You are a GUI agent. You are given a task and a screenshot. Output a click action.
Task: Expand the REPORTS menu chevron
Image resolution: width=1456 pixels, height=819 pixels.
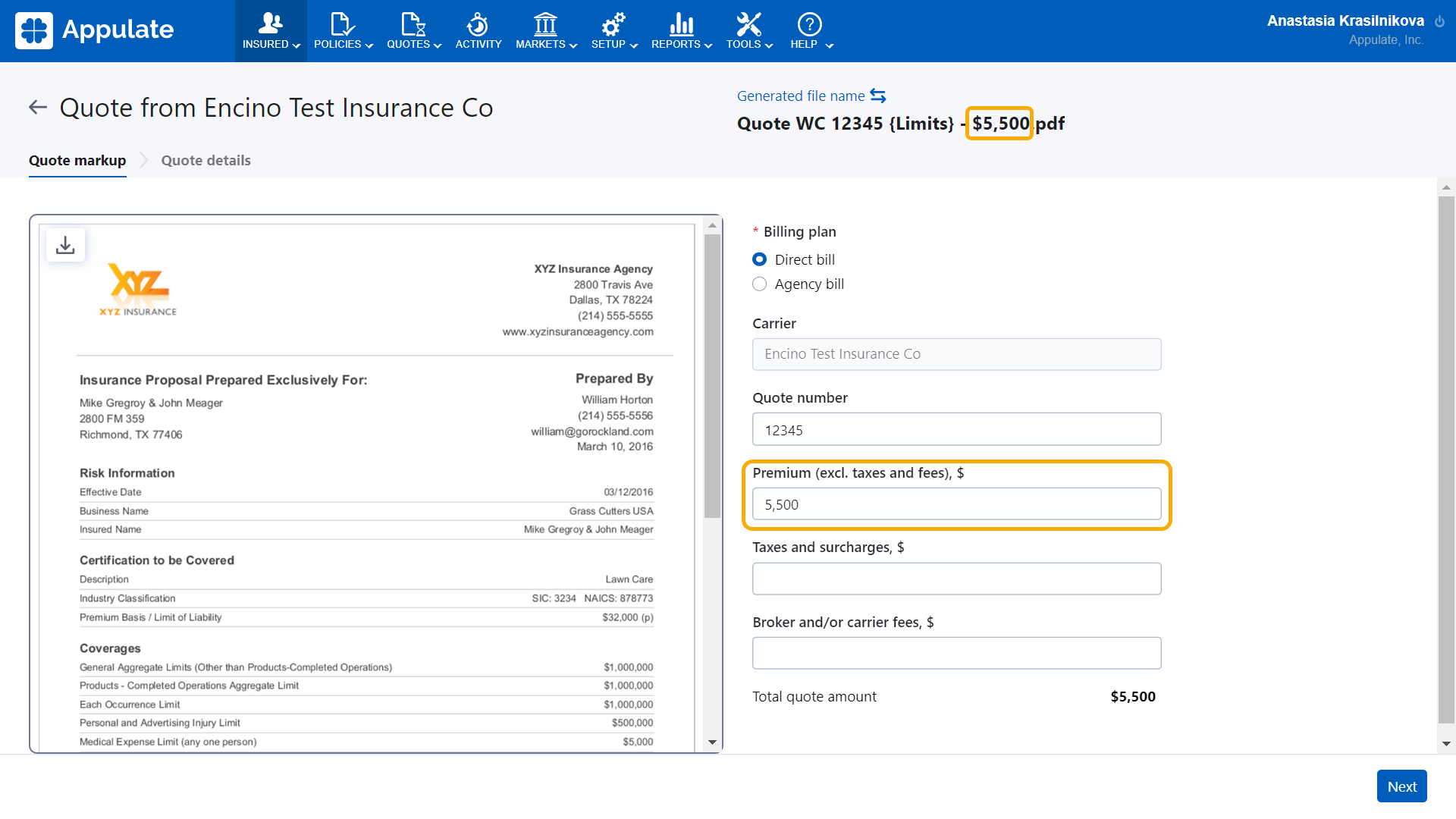[708, 45]
